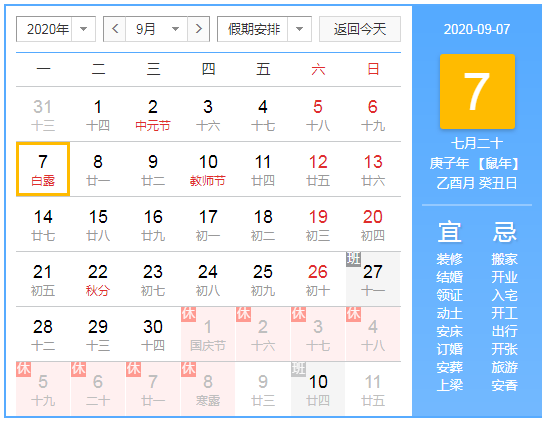Click October 1 国庆节 holiday cell
547x423 pixels.
(208, 334)
